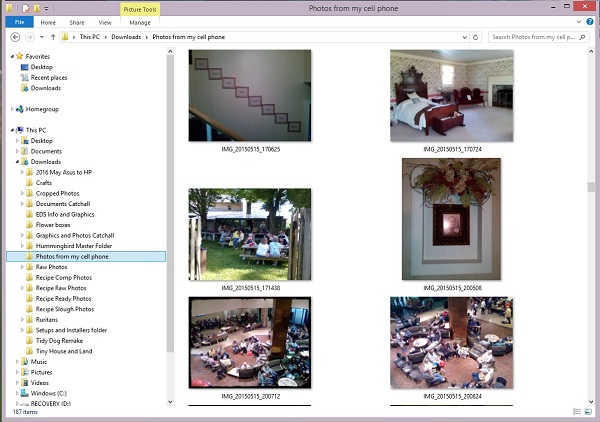Select the lobby photo IMG_20150515_200712

[x=250, y=343]
